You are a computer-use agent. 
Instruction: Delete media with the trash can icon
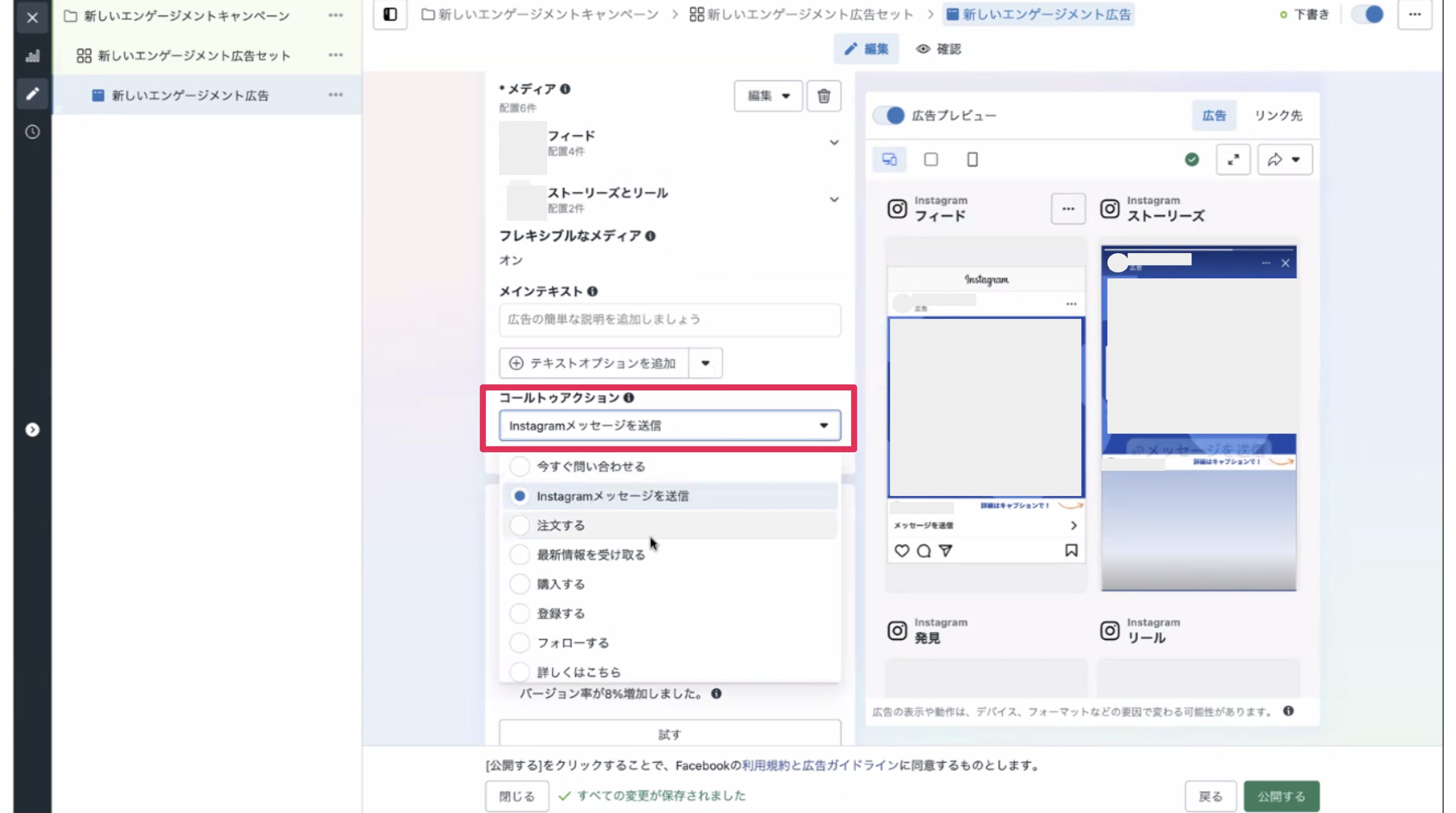coord(824,96)
